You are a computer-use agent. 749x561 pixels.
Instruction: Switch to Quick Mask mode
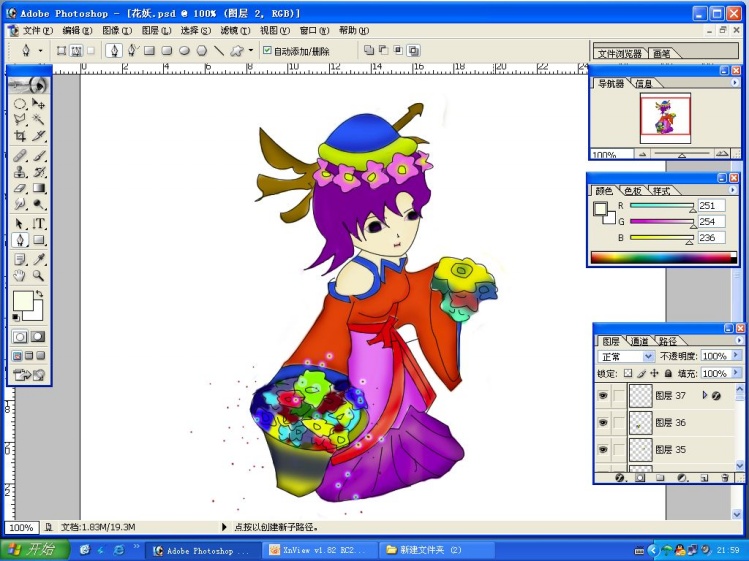[x=38, y=336]
